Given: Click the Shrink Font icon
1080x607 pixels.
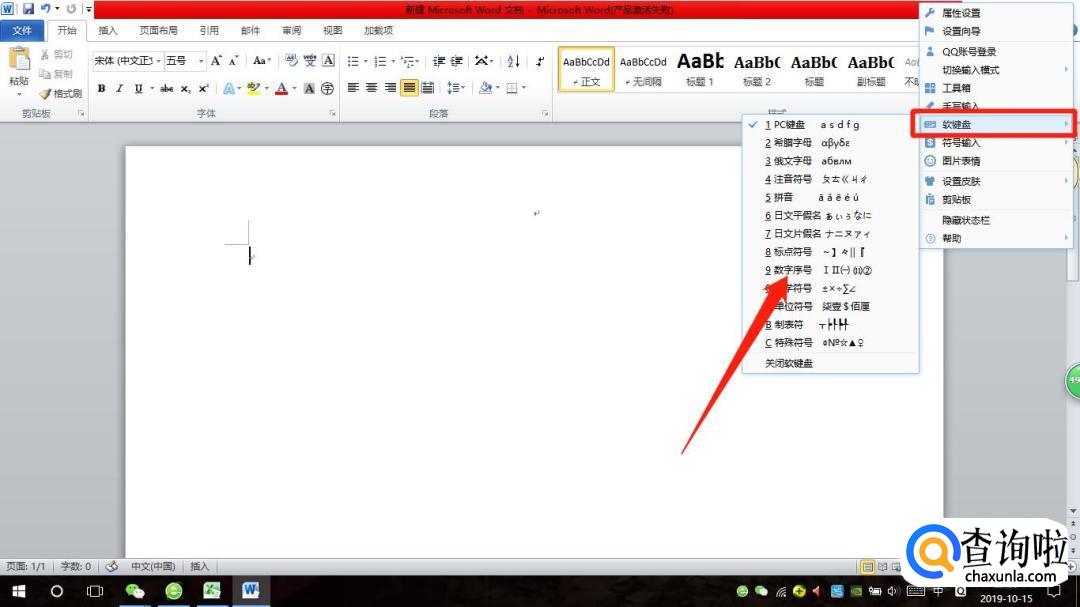Looking at the screenshot, I should click(x=233, y=61).
